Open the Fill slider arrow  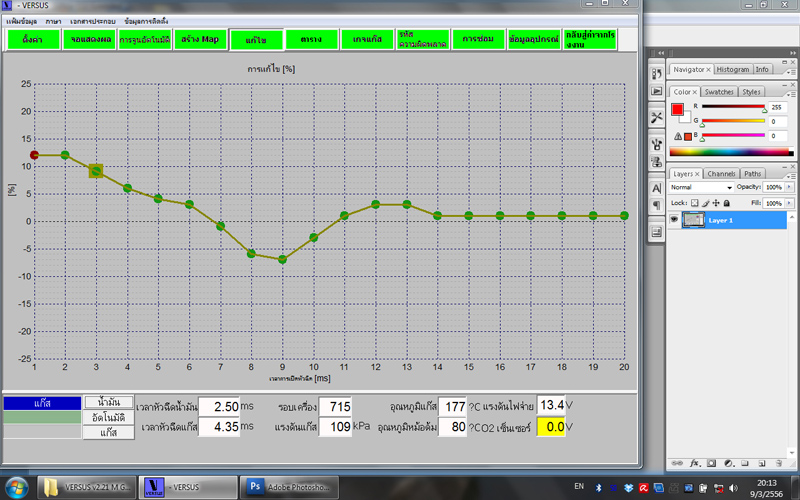789,203
